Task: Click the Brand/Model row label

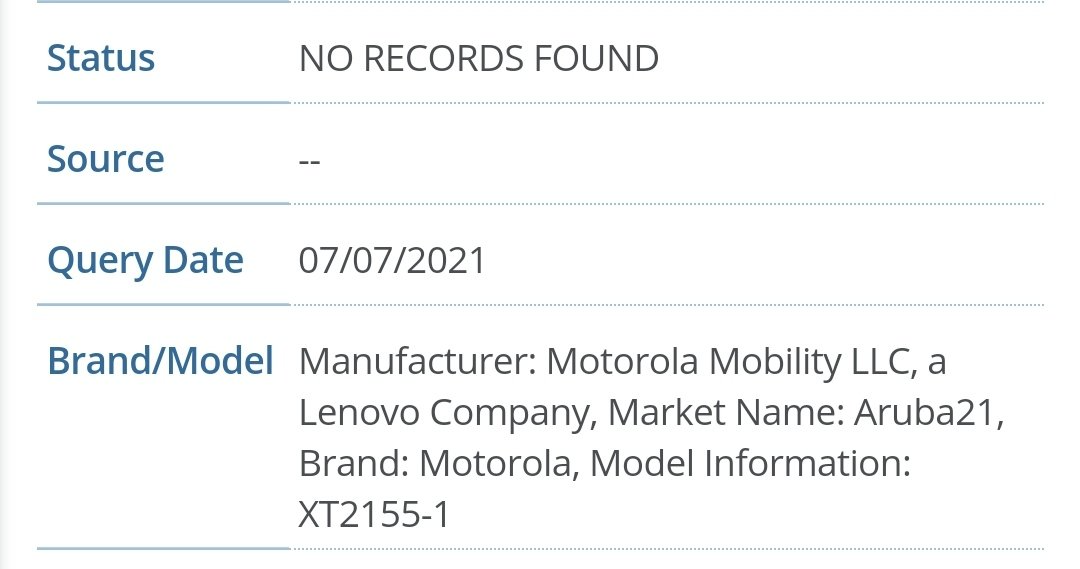Action: [160, 361]
